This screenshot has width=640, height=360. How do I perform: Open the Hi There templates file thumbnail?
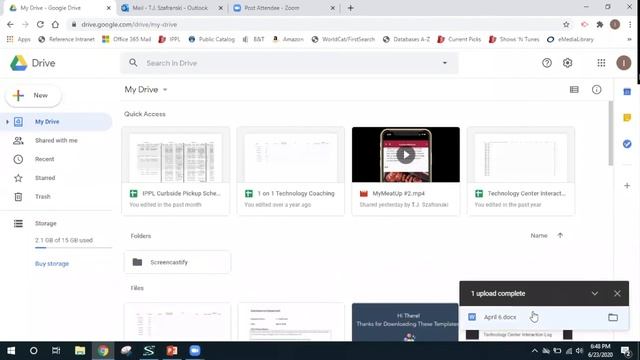click(x=405, y=322)
